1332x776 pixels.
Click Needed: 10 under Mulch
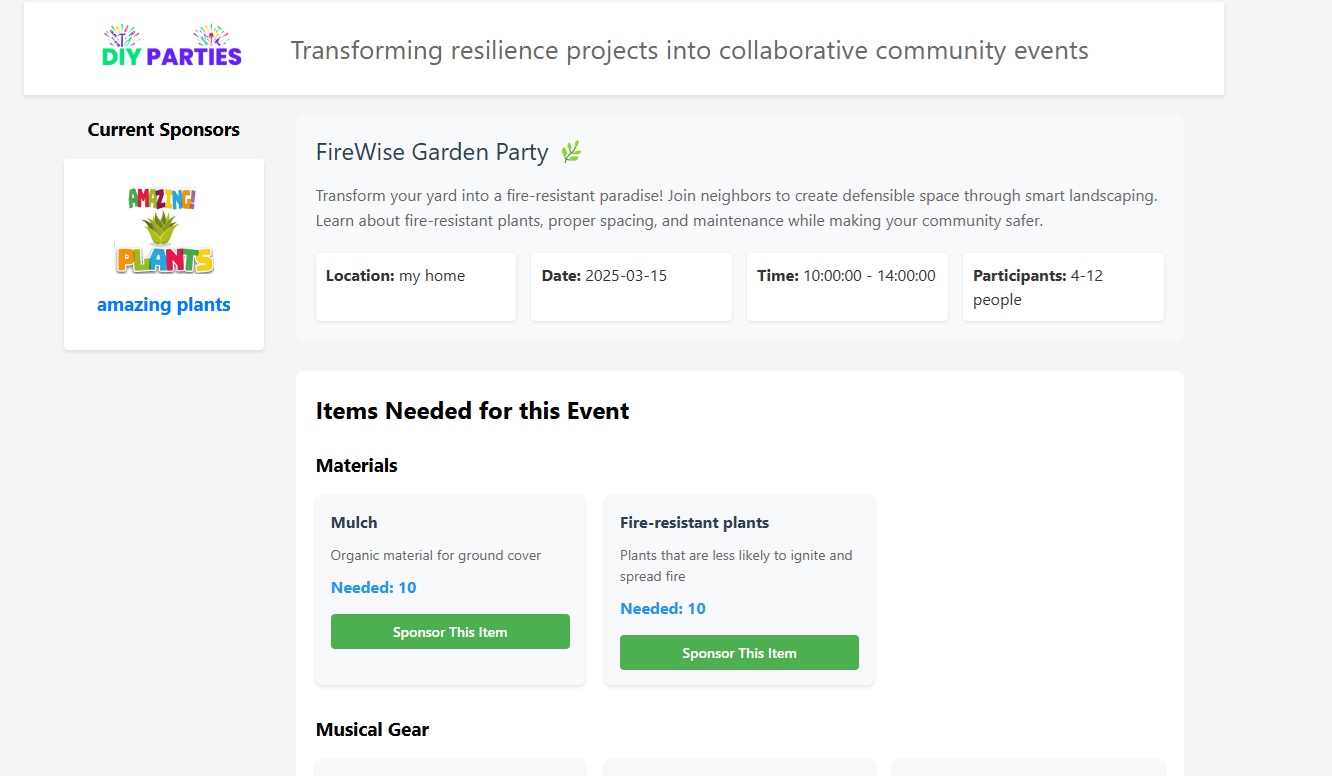[373, 588]
